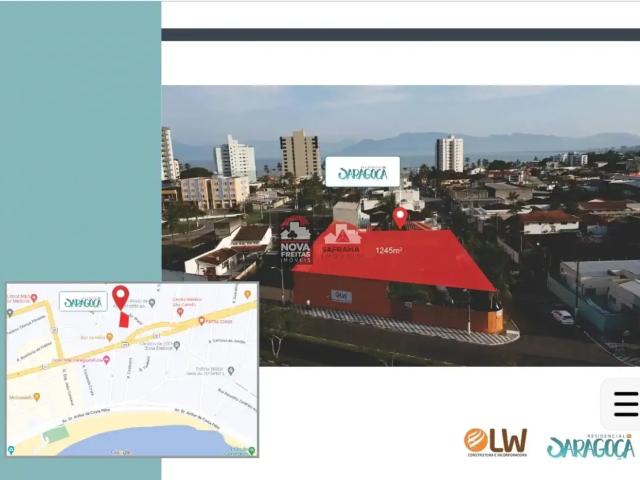
Task: Click the pink pin at the map's top-left
Action: [x=34, y=298]
